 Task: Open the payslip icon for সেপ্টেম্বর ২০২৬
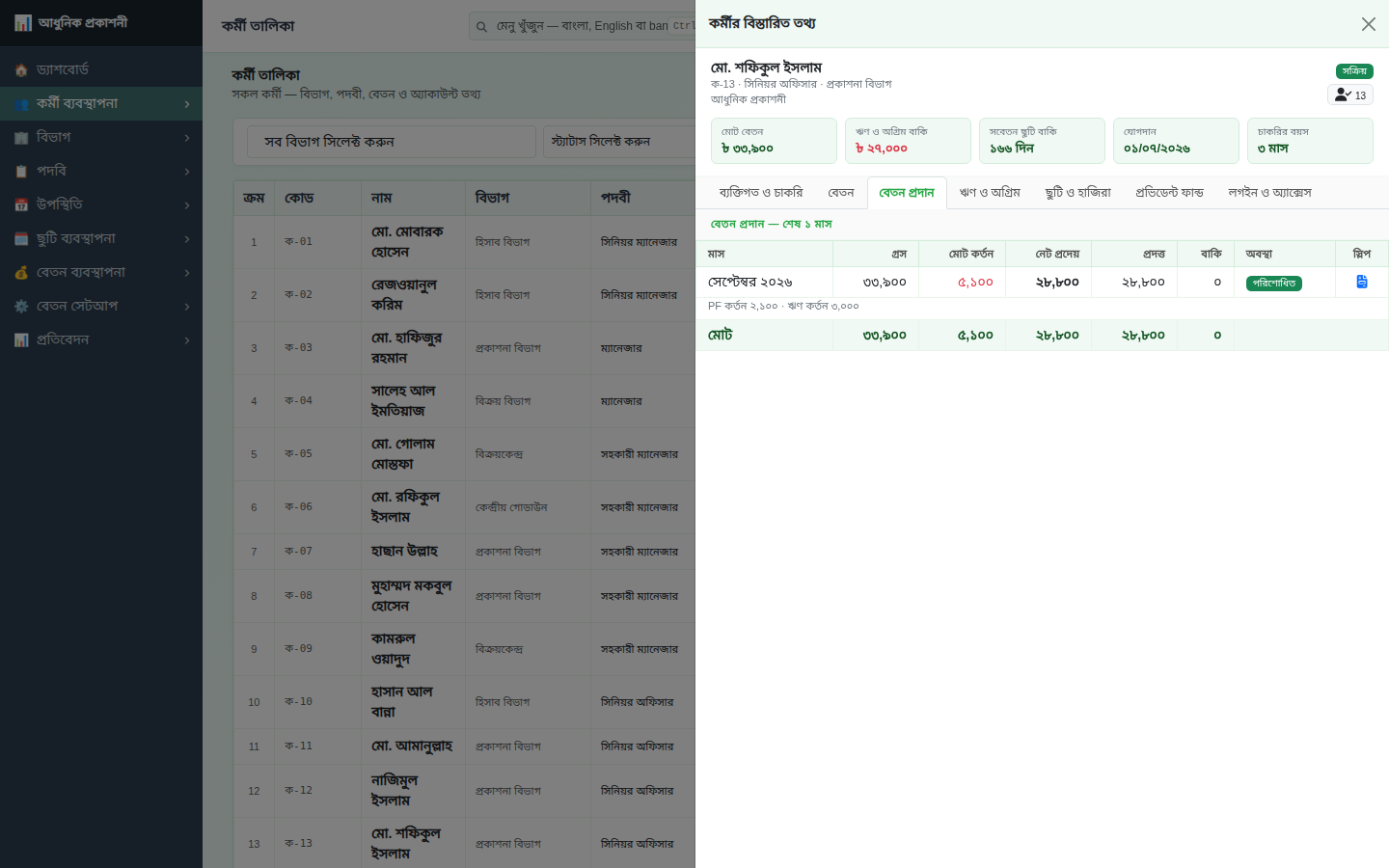[1361, 282]
